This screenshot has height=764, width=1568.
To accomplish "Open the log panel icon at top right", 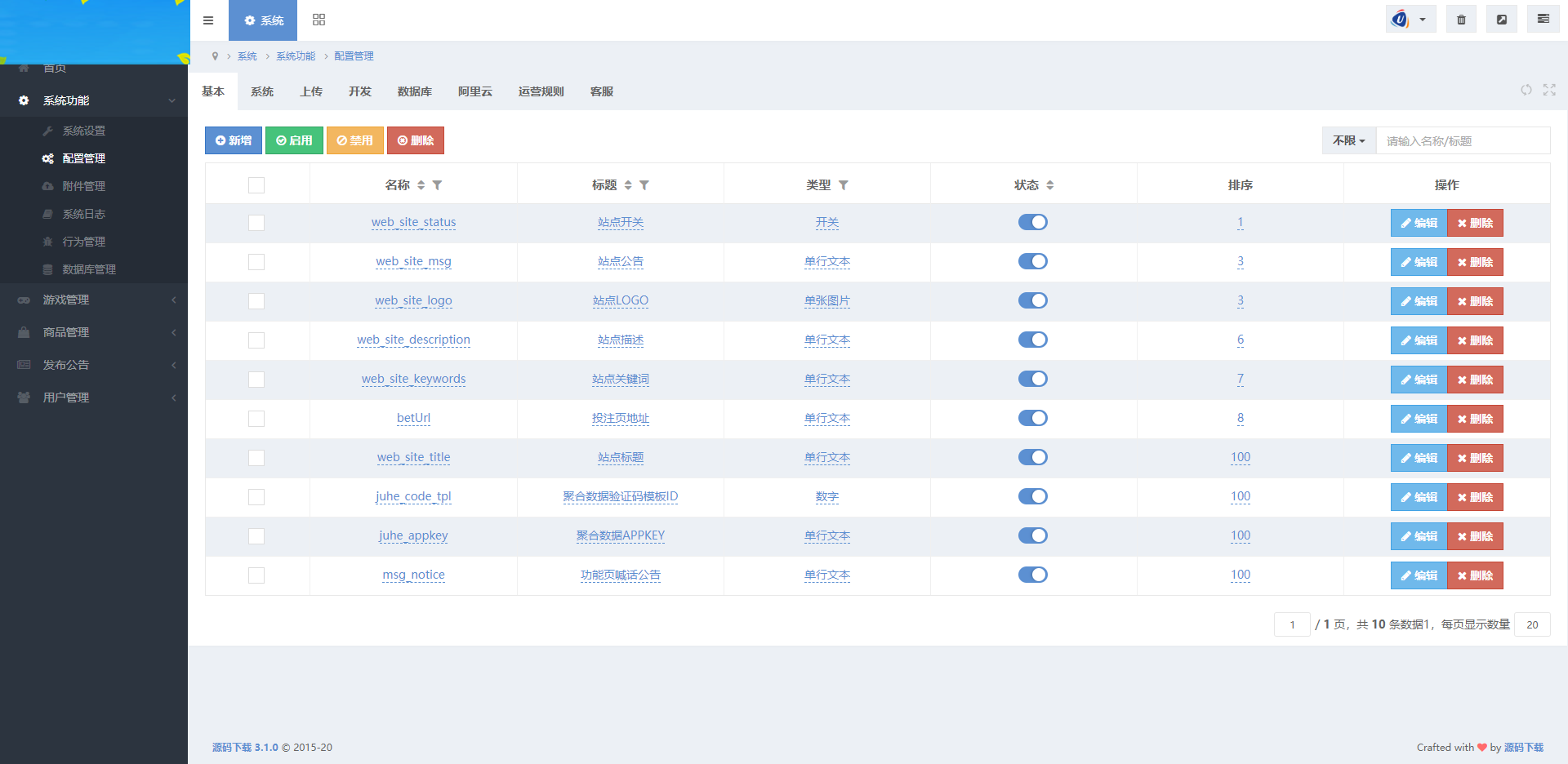I will [x=1542, y=18].
